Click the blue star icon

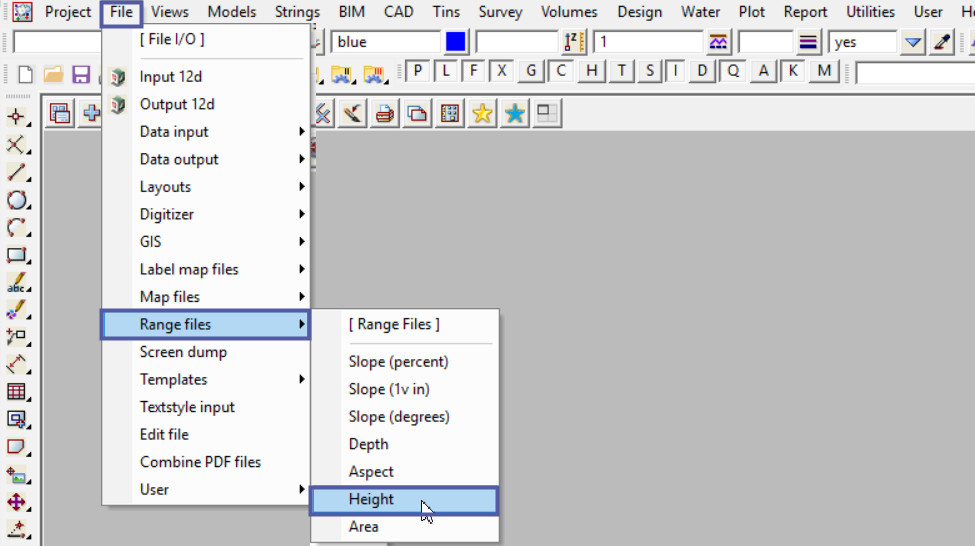click(x=514, y=113)
